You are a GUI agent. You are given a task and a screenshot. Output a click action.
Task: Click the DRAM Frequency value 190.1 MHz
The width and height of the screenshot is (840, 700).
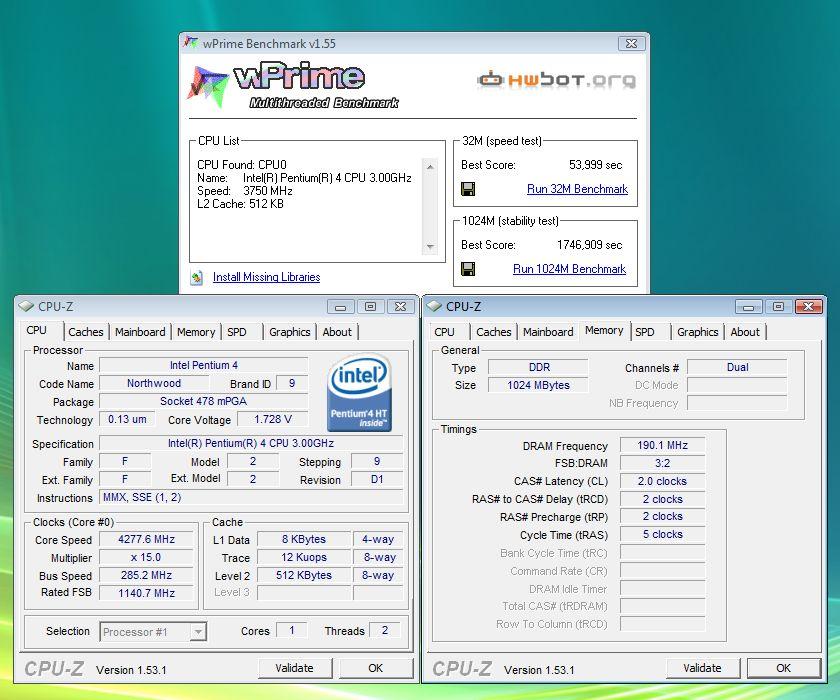[663, 446]
